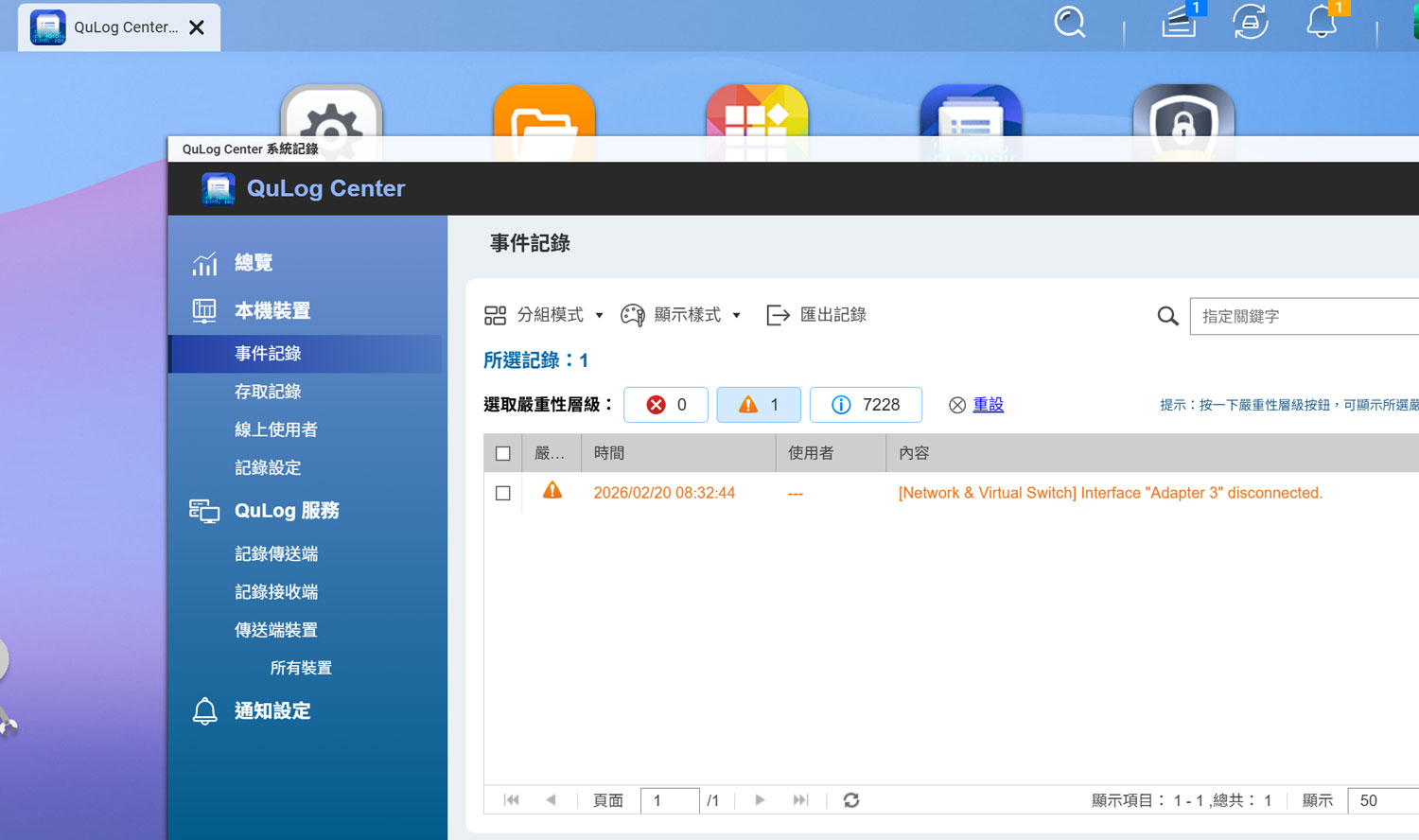This screenshot has width=1419, height=840.
Task: Go to last page of logs
Action: click(x=800, y=800)
